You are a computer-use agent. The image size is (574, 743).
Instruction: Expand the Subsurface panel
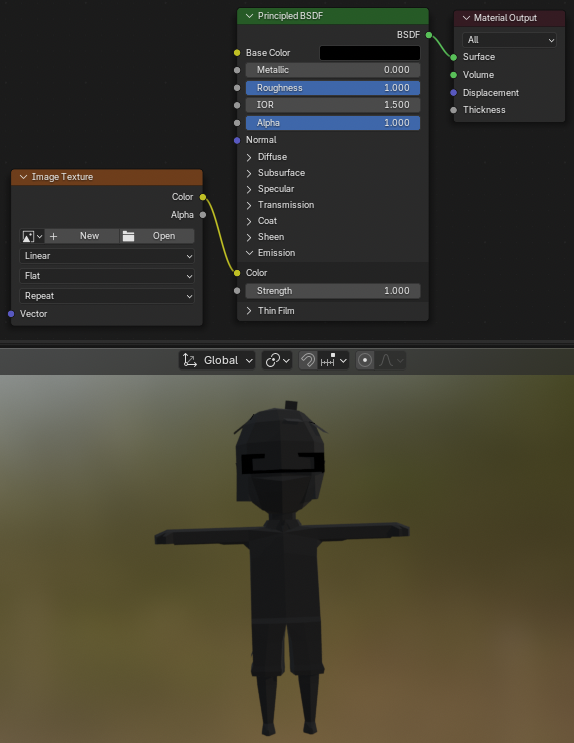pos(249,173)
